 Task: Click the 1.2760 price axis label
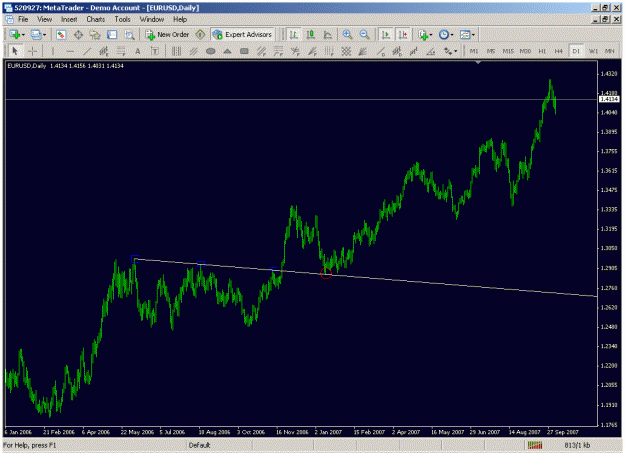point(609,288)
